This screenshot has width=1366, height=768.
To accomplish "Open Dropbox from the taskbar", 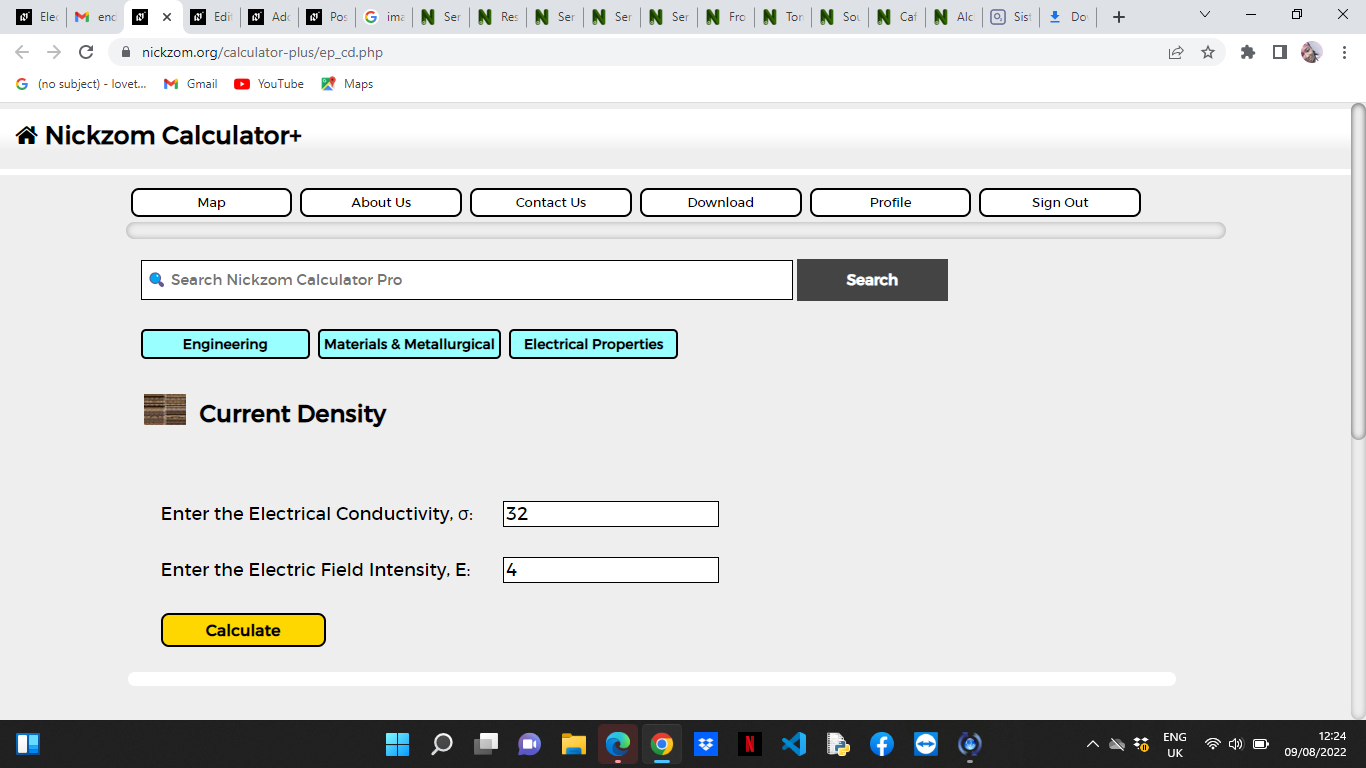I will [706, 744].
